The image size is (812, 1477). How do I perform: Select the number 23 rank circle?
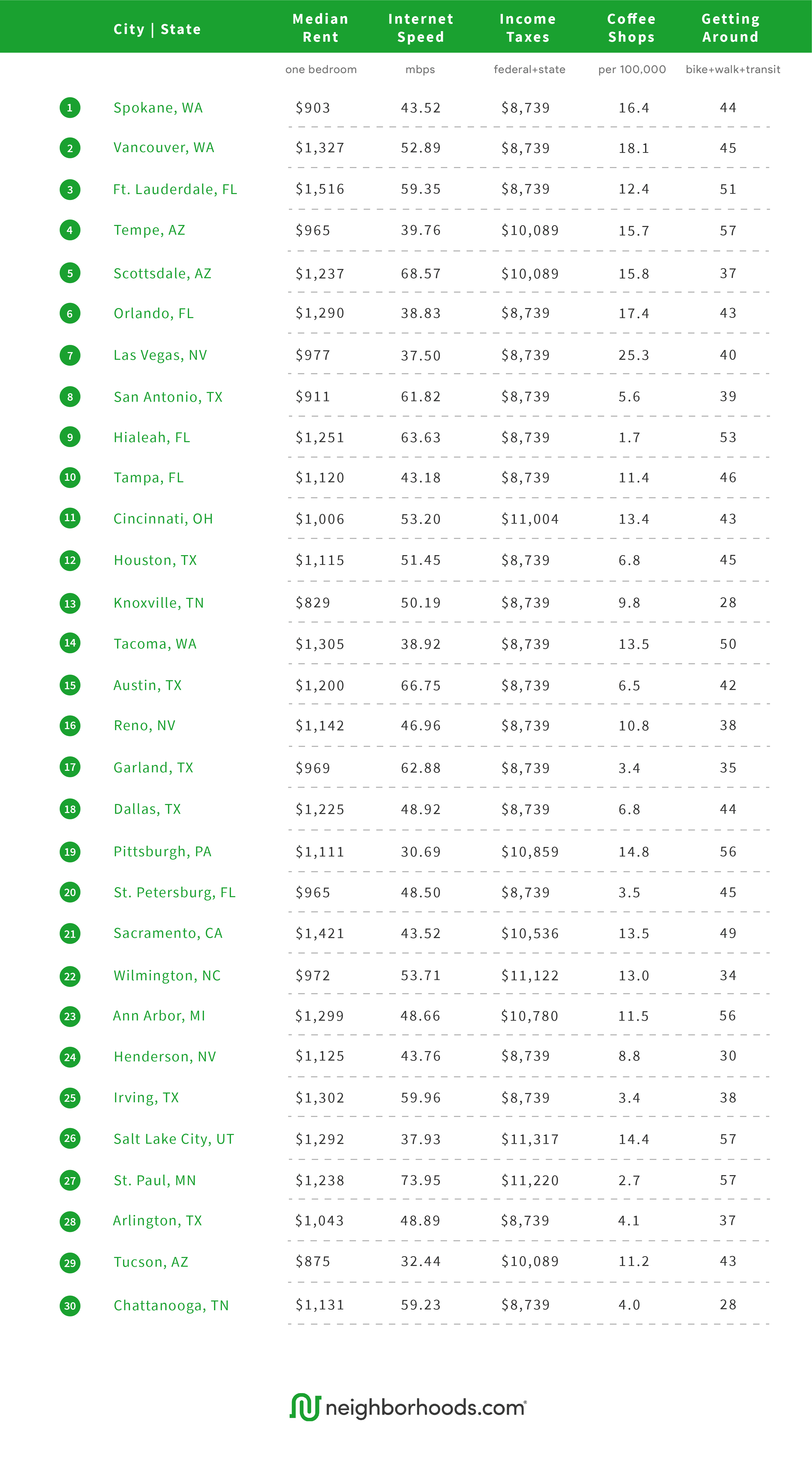70,1017
